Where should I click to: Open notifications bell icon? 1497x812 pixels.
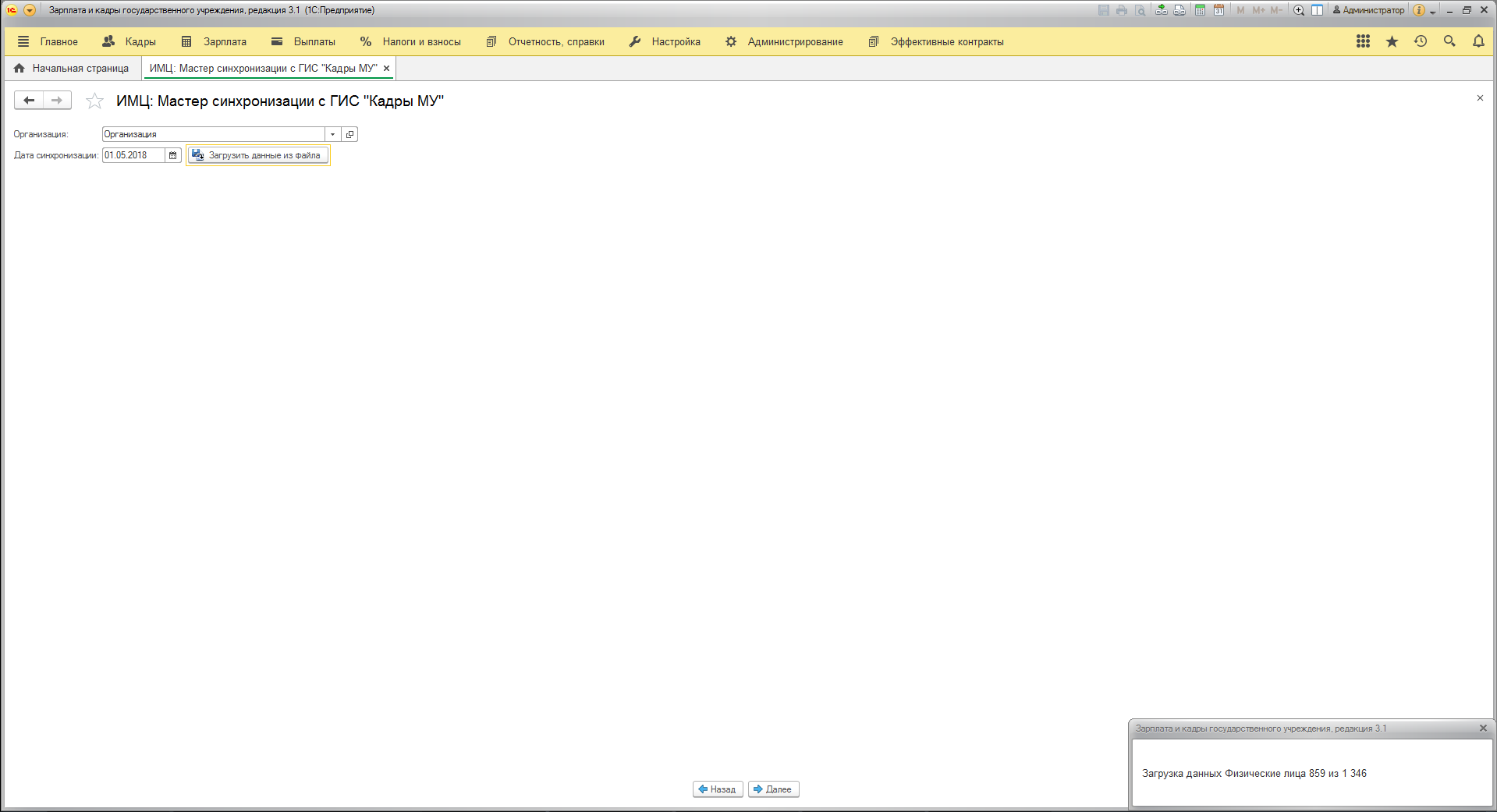click(x=1478, y=41)
